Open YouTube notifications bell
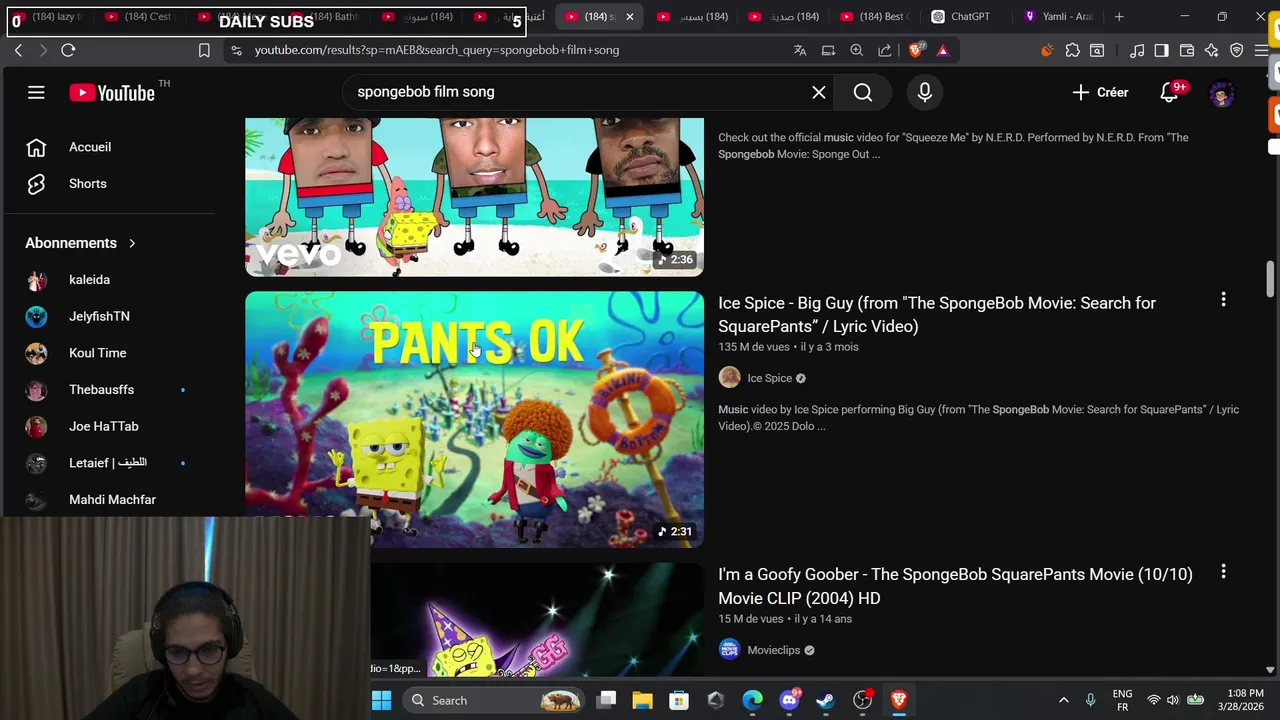 (1169, 92)
